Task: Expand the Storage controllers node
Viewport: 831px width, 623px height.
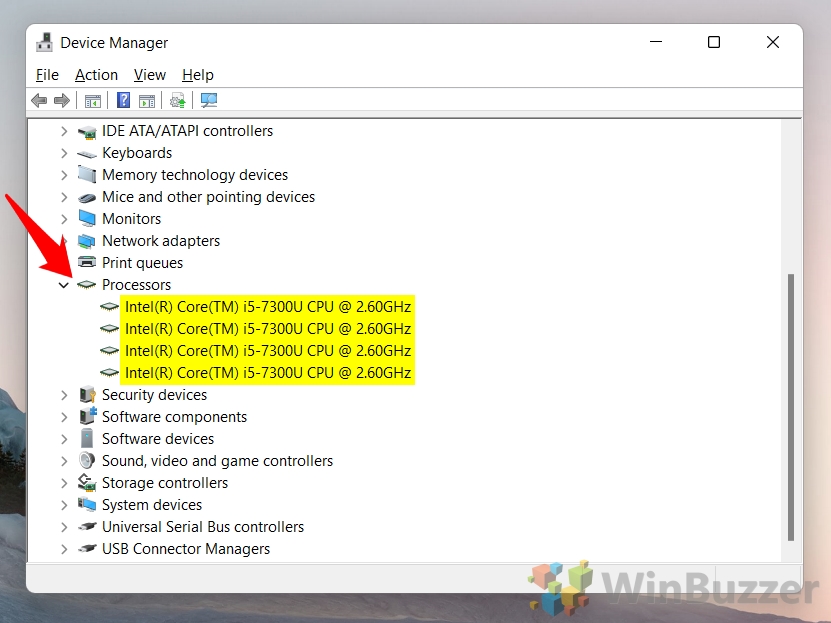Action: 64,483
